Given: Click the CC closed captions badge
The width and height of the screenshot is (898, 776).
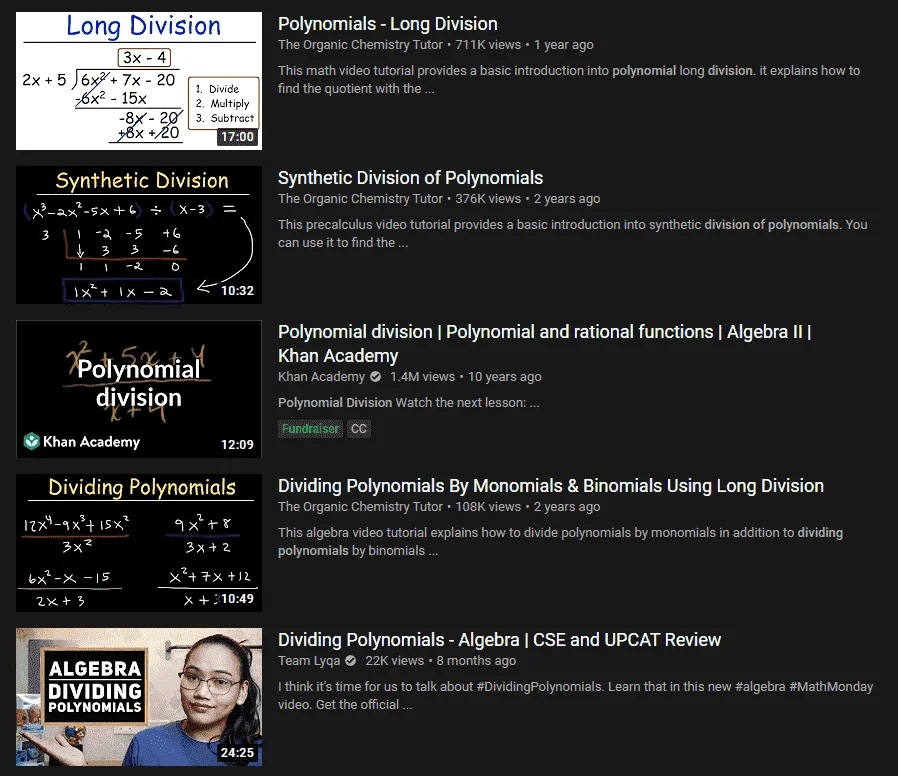Looking at the screenshot, I should [359, 429].
